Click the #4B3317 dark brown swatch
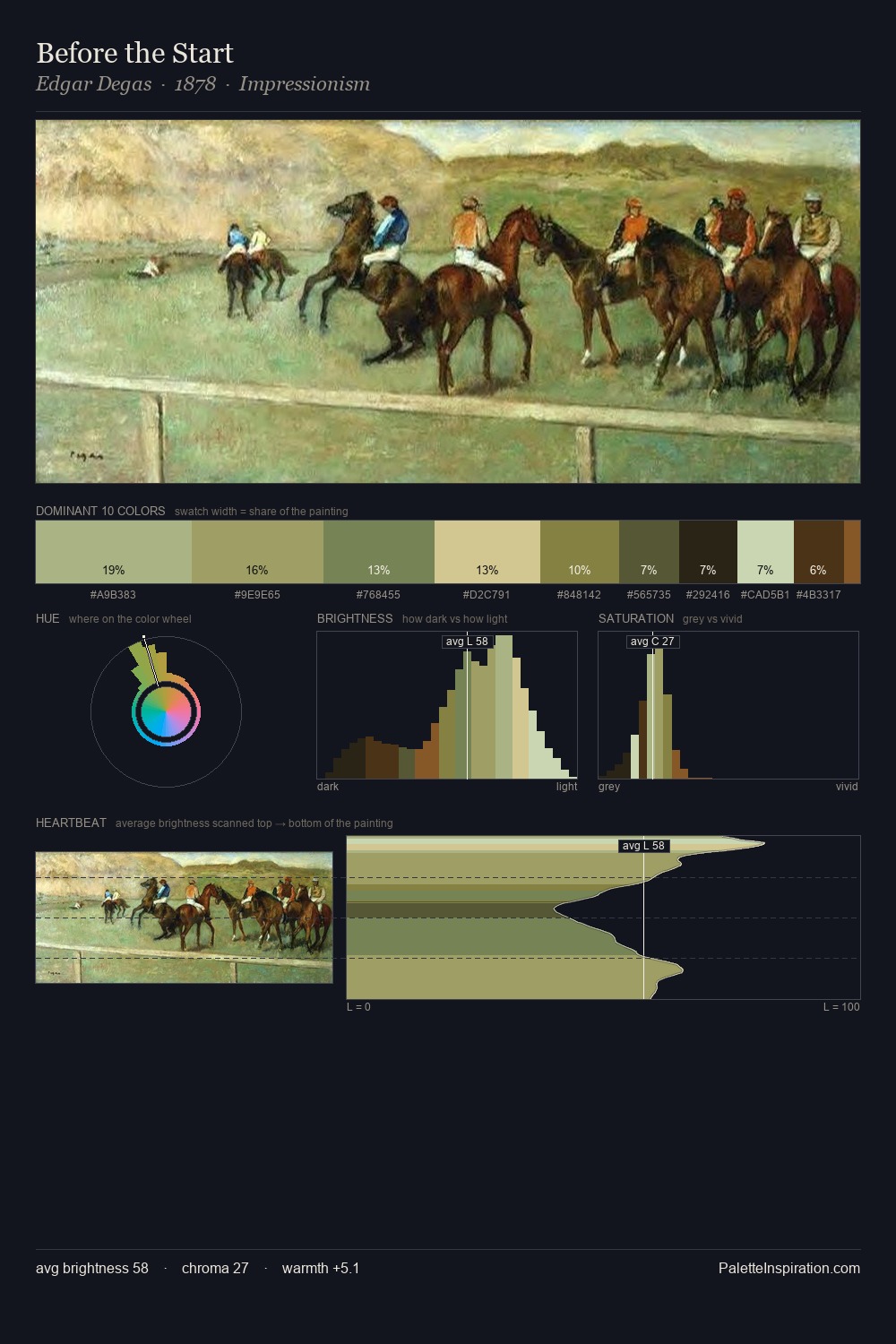The image size is (896, 1344). [819, 552]
